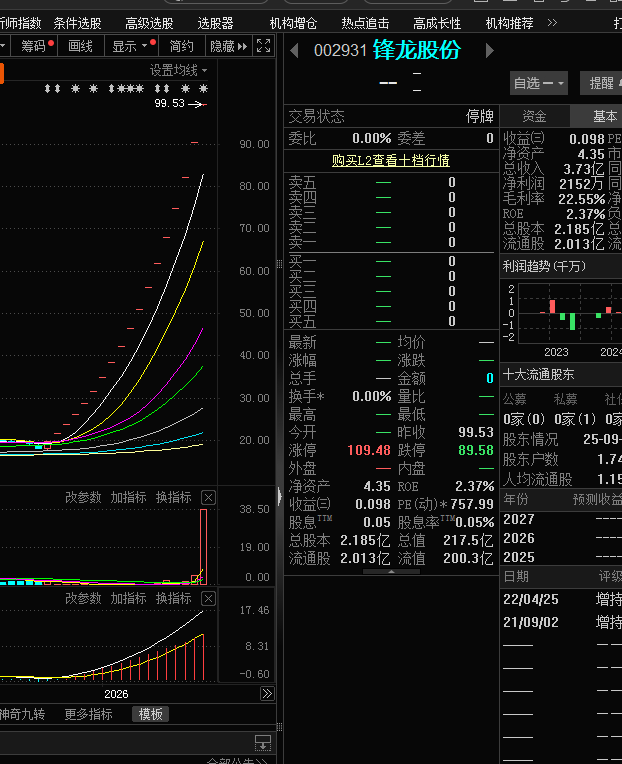Switch to 简约 view mode
Screen dimensions: 622x764
pyautogui.click(x=182, y=46)
